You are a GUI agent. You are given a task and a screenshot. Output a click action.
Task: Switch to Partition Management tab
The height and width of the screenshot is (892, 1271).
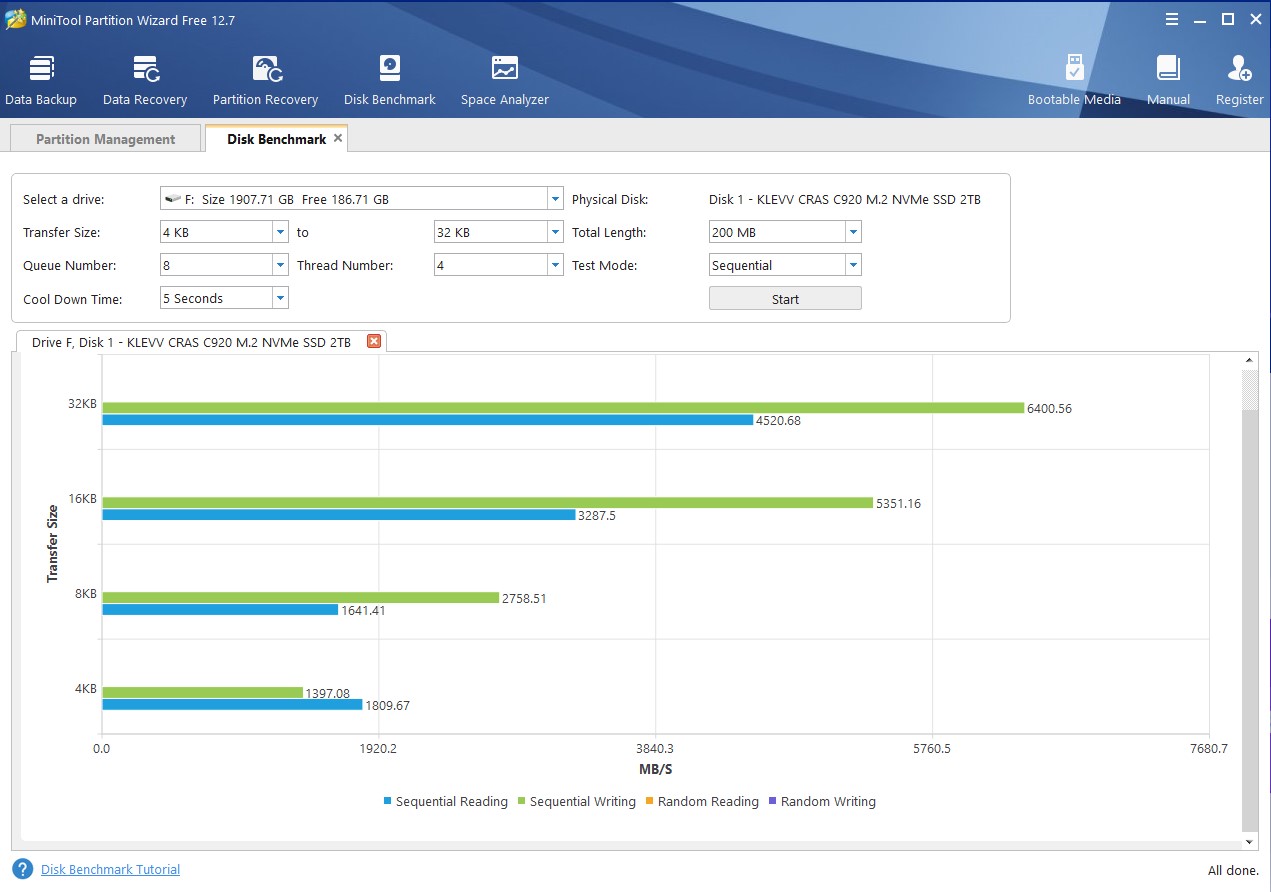click(105, 139)
